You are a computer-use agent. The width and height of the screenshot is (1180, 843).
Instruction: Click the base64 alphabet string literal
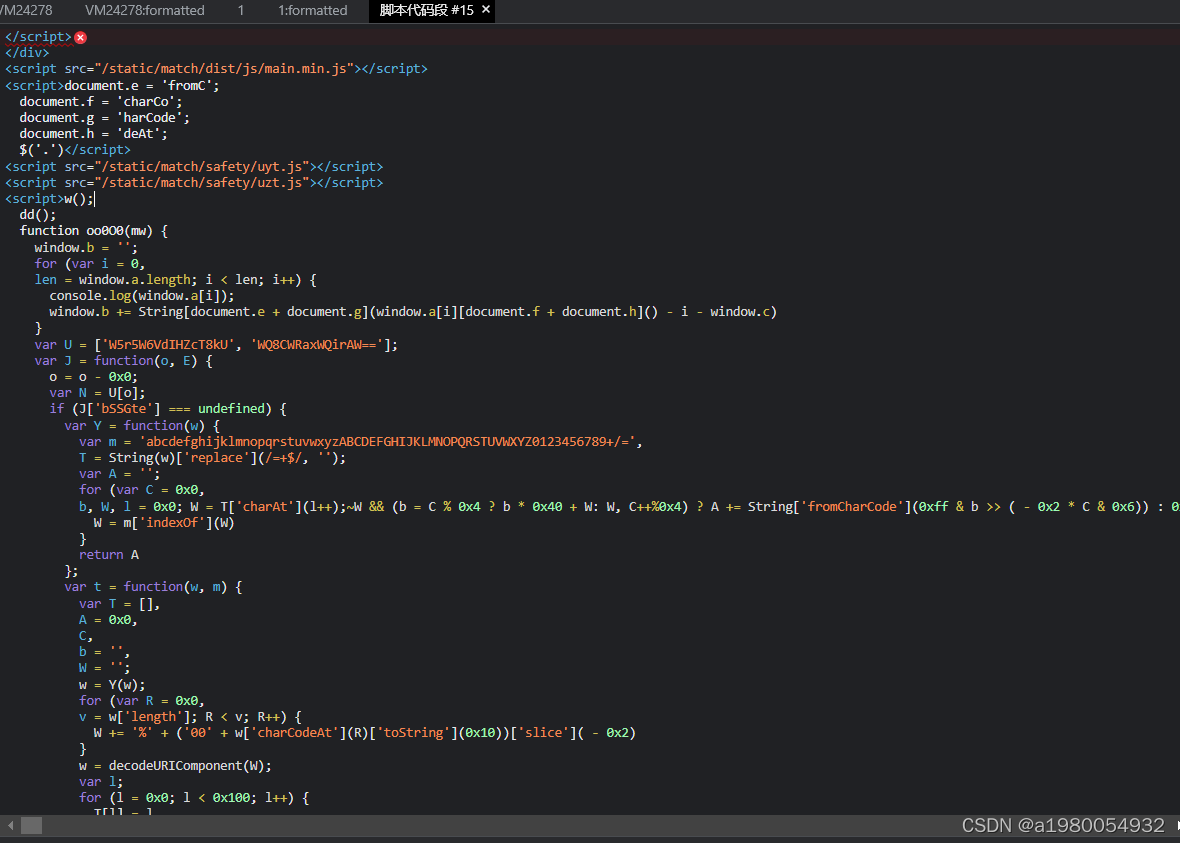tap(387, 442)
